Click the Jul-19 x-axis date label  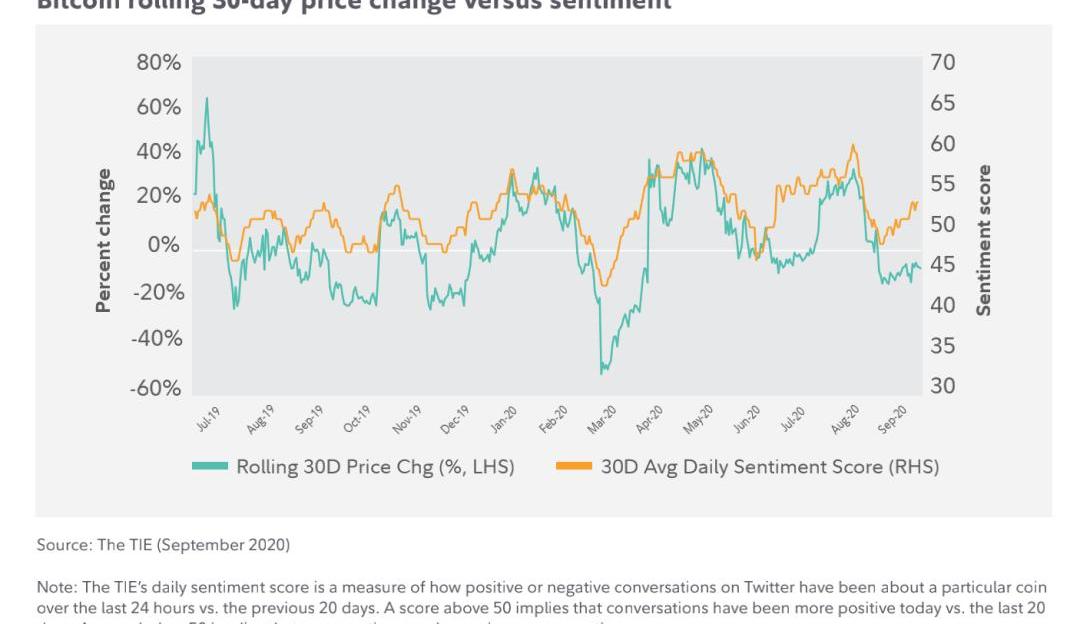210,418
